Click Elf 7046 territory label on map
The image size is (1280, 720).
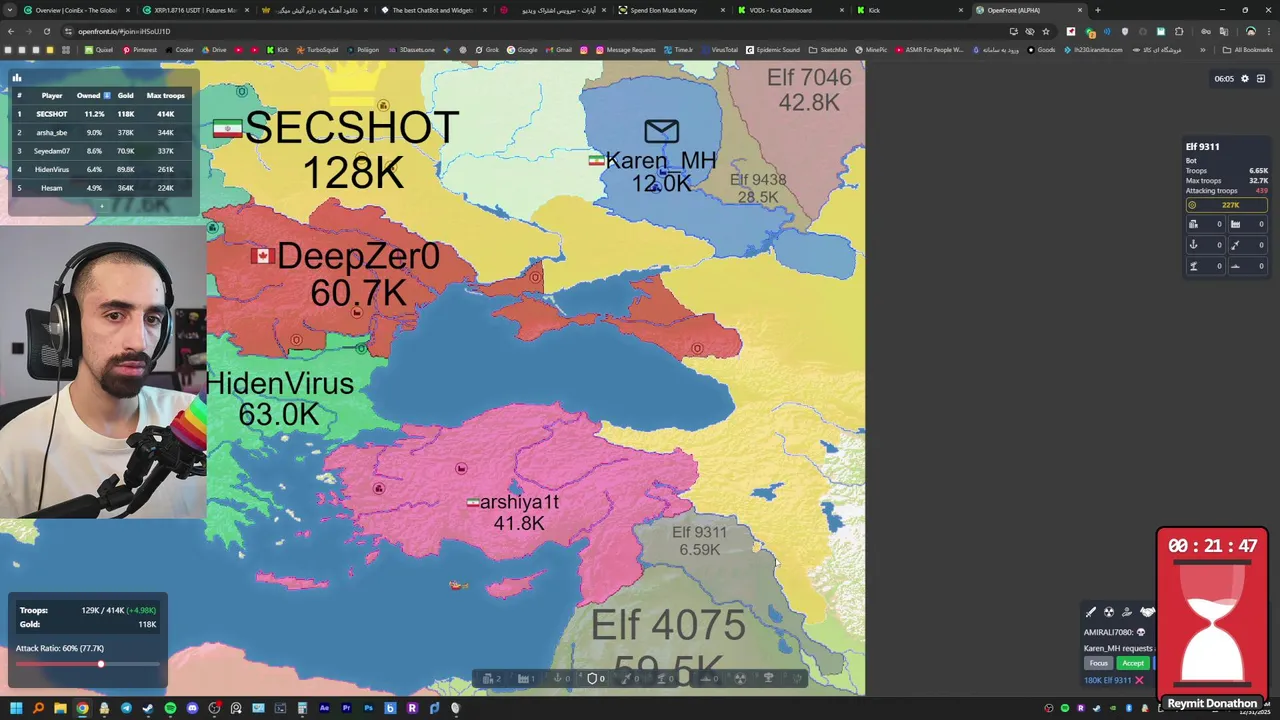tap(809, 78)
